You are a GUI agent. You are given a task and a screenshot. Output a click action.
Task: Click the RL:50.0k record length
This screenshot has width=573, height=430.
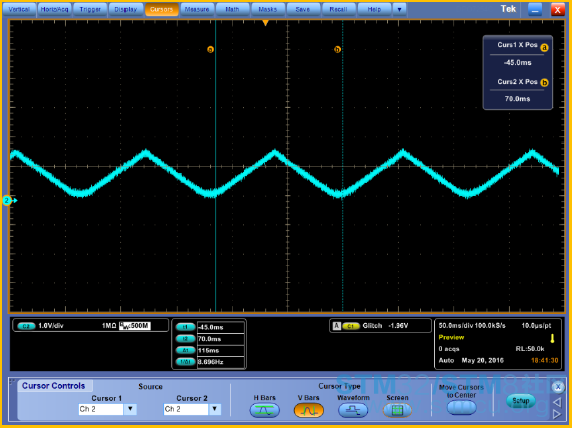click(530, 349)
